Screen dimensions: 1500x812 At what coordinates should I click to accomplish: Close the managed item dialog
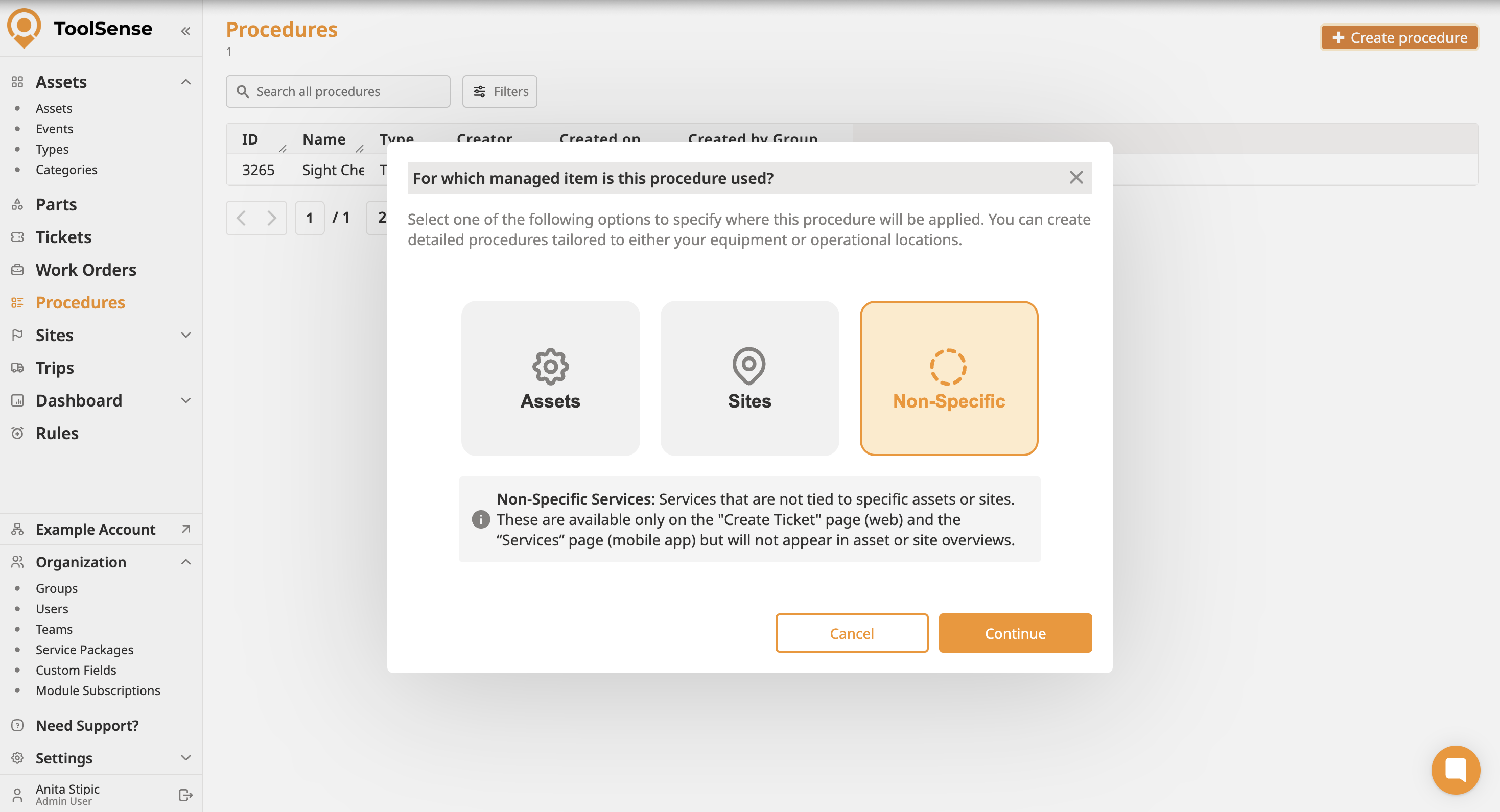pyautogui.click(x=1075, y=178)
